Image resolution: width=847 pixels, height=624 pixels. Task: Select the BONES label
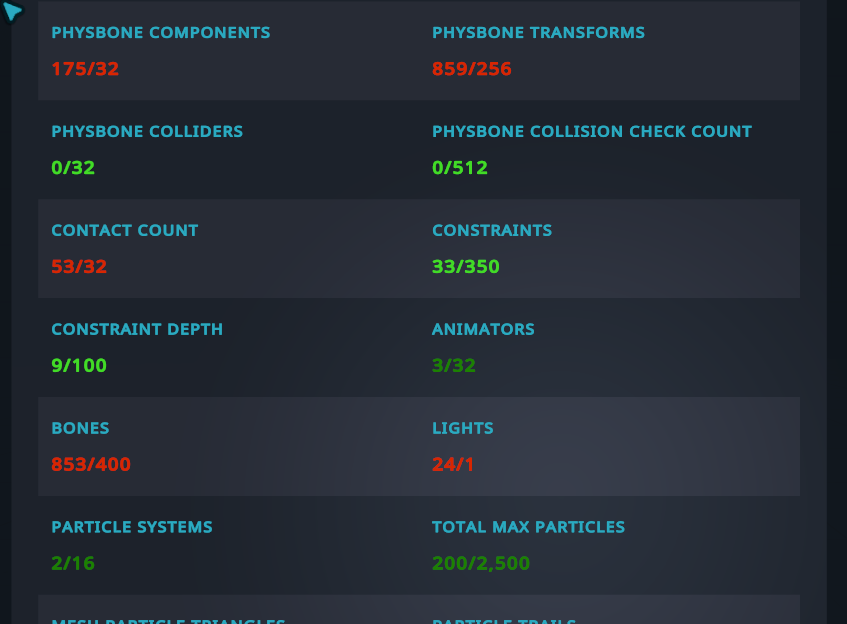click(80, 428)
